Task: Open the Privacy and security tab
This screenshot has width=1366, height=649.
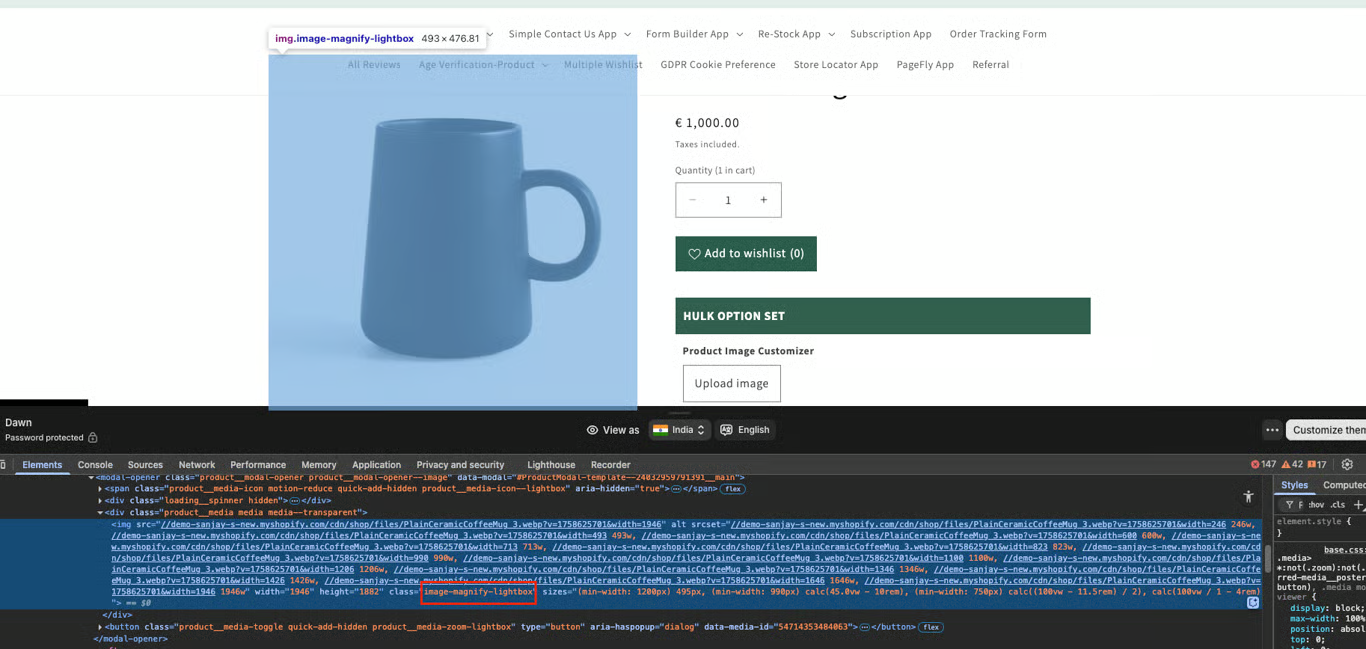Action: tap(460, 465)
